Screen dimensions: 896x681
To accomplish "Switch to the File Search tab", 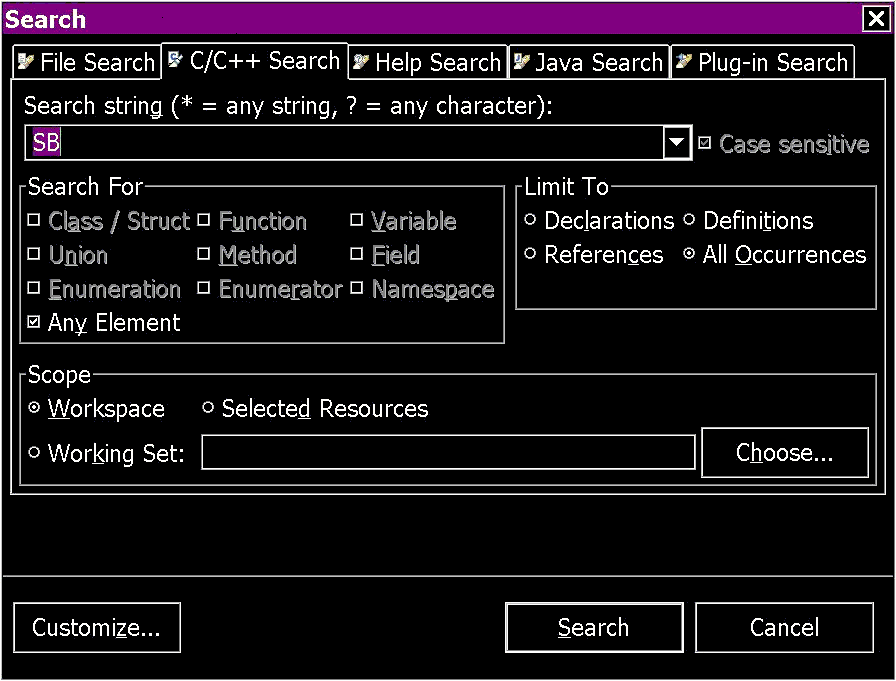I will point(87,62).
